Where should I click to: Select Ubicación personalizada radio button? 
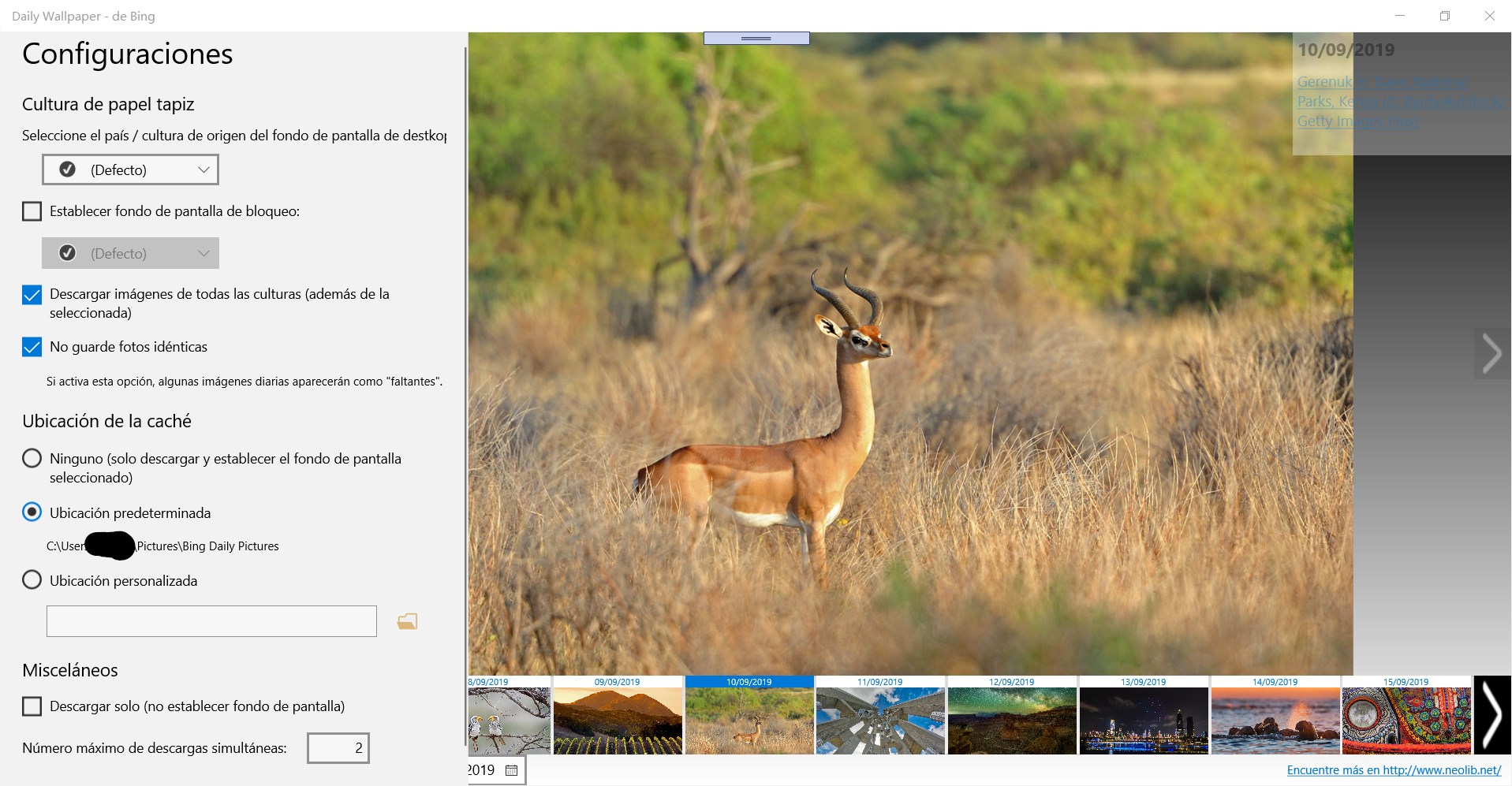click(32, 580)
